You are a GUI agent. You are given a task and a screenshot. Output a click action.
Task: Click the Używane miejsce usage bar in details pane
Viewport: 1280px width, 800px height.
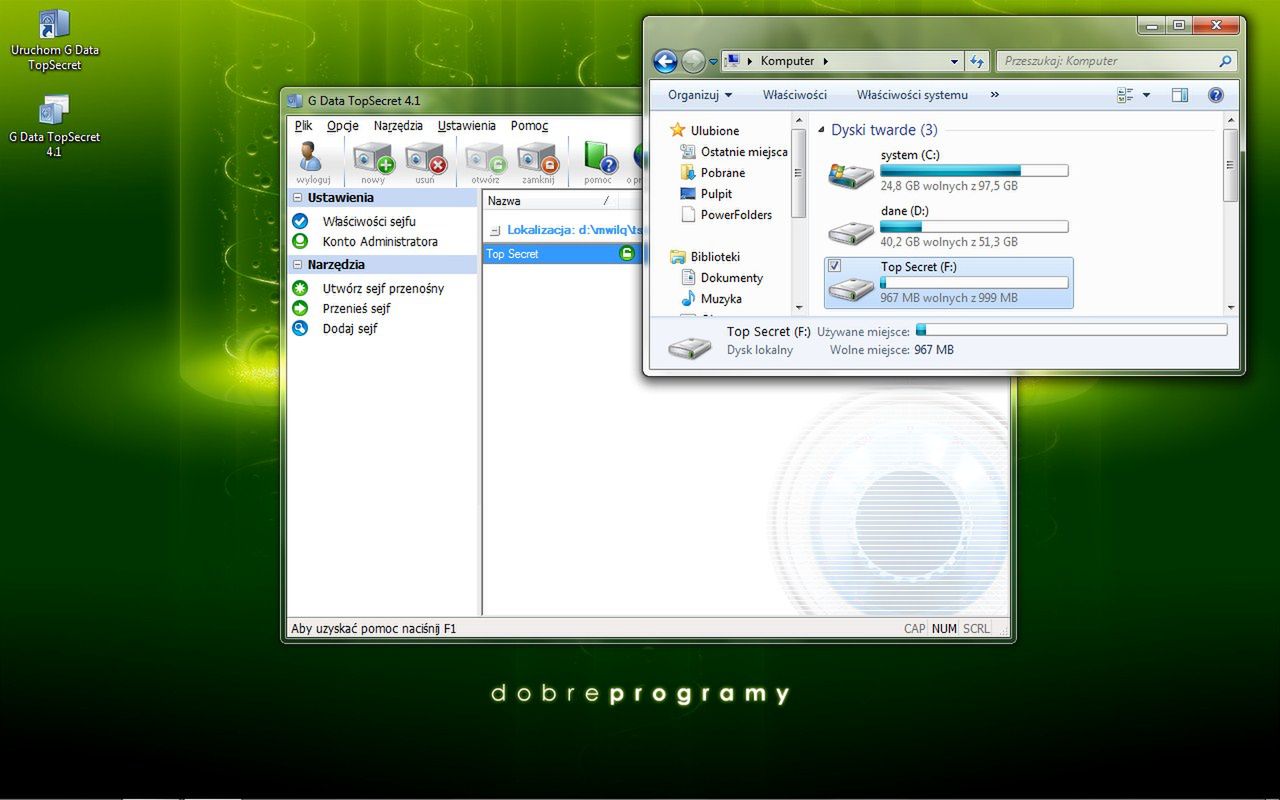pyautogui.click(x=1071, y=330)
